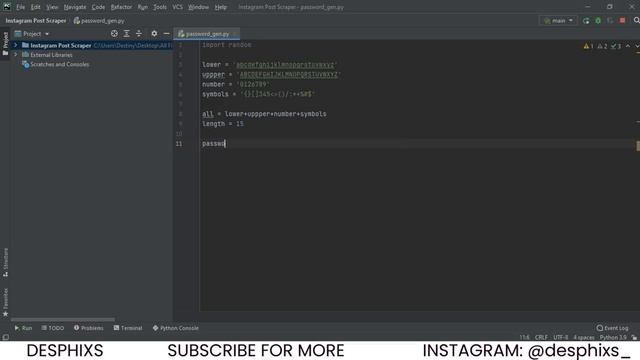Click the Scratches and Consoles icon
Viewport: 640px width, 360px height.
click(x=25, y=64)
